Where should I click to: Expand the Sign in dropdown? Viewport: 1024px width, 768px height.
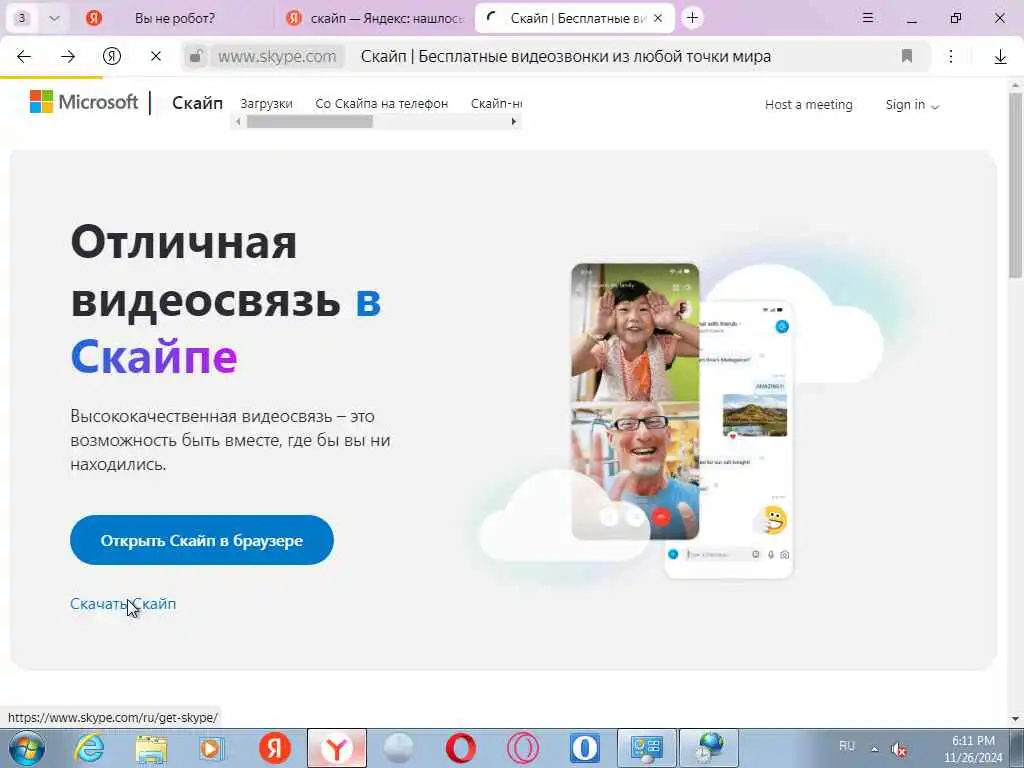912,104
